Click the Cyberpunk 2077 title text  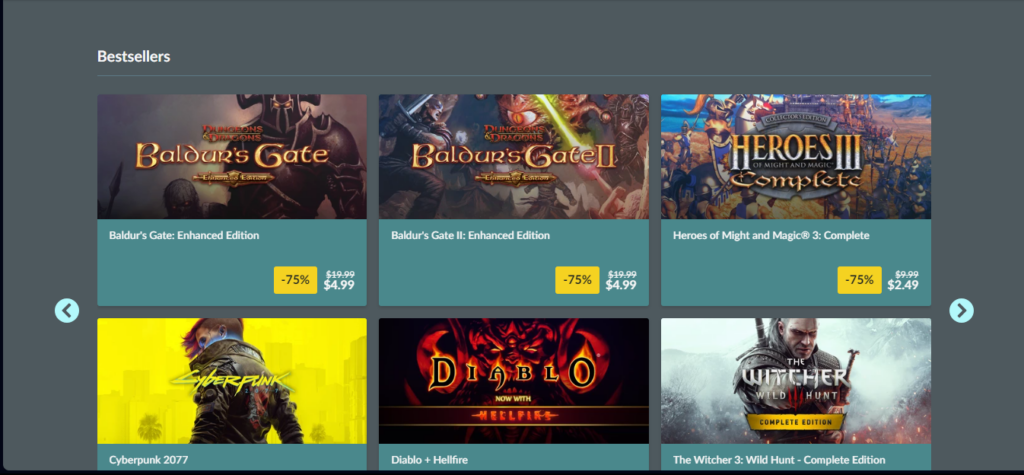[148, 460]
